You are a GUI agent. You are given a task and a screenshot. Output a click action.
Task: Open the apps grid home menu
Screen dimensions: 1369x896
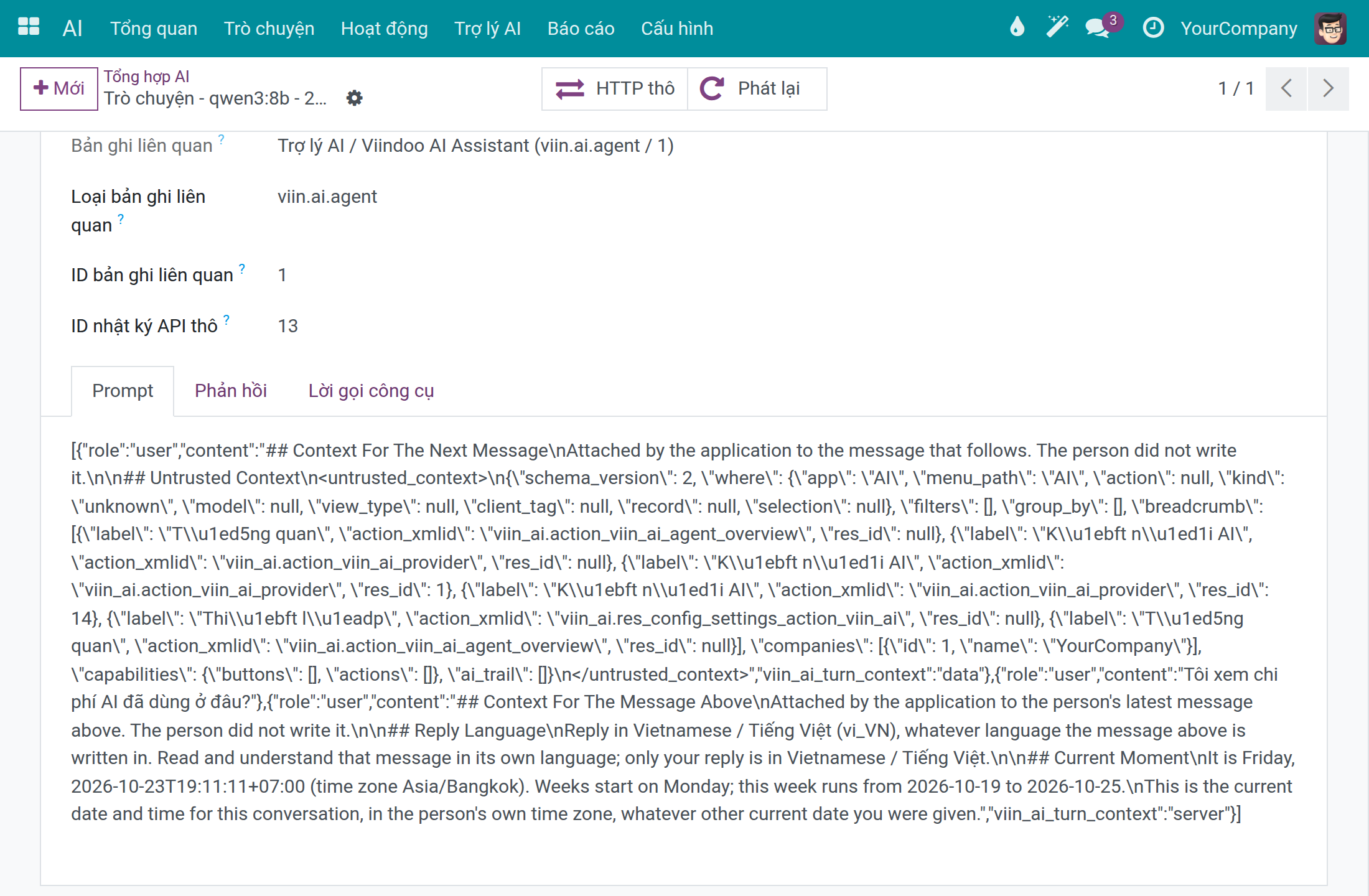click(x=29, y=27)
